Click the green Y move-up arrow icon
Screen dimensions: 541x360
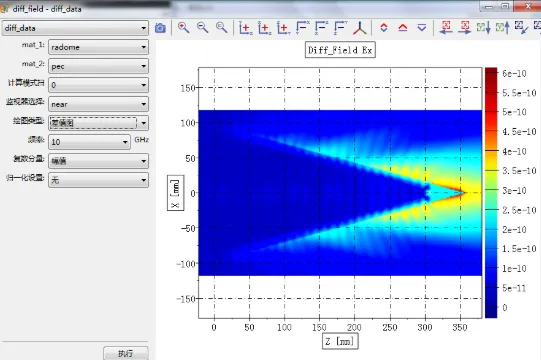click(503, 28)
